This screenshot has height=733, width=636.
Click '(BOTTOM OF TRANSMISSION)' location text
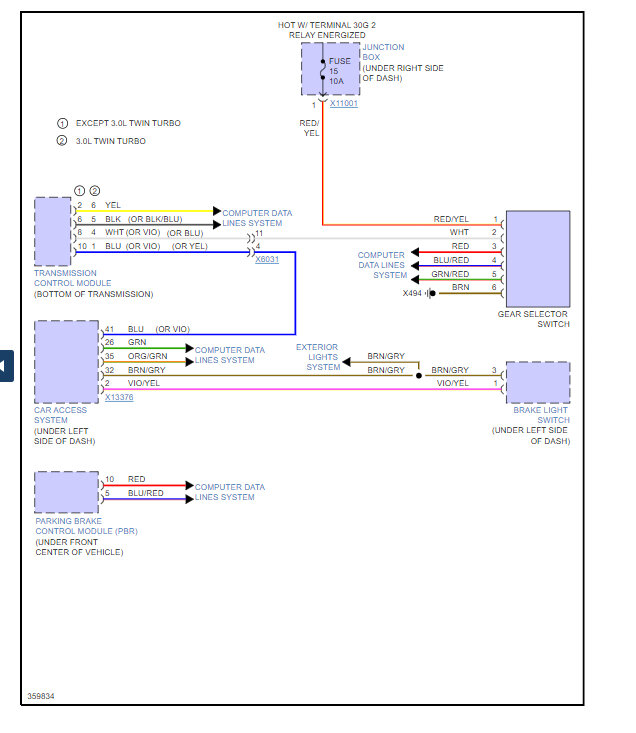point(93,294)
